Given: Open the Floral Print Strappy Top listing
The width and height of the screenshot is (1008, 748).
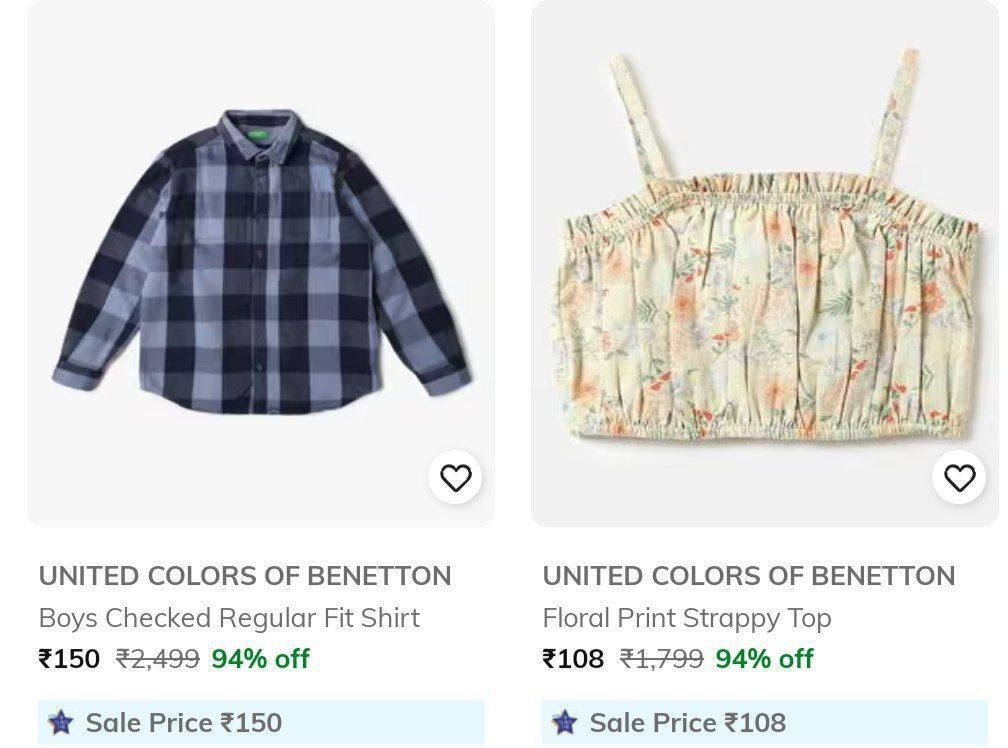Looking at the screenshot, I should 686,618.
